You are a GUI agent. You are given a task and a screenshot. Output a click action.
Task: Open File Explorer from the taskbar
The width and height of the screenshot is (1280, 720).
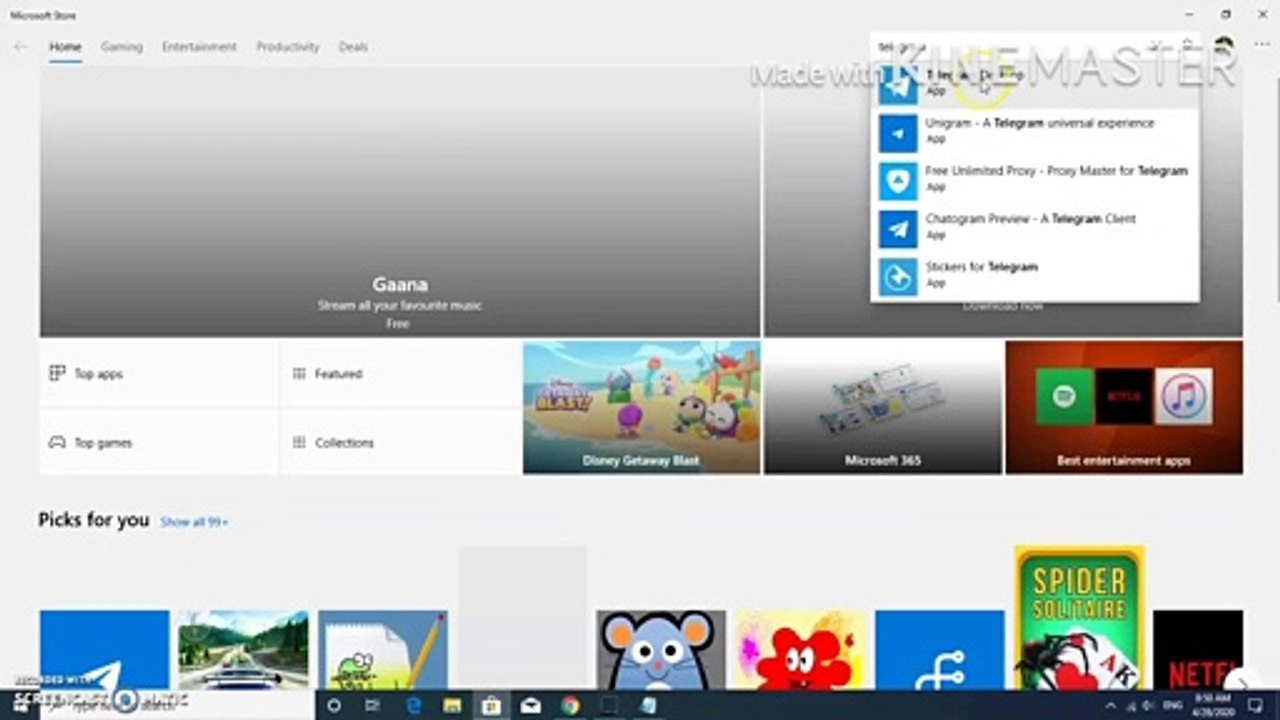click(x=452, y=705)
